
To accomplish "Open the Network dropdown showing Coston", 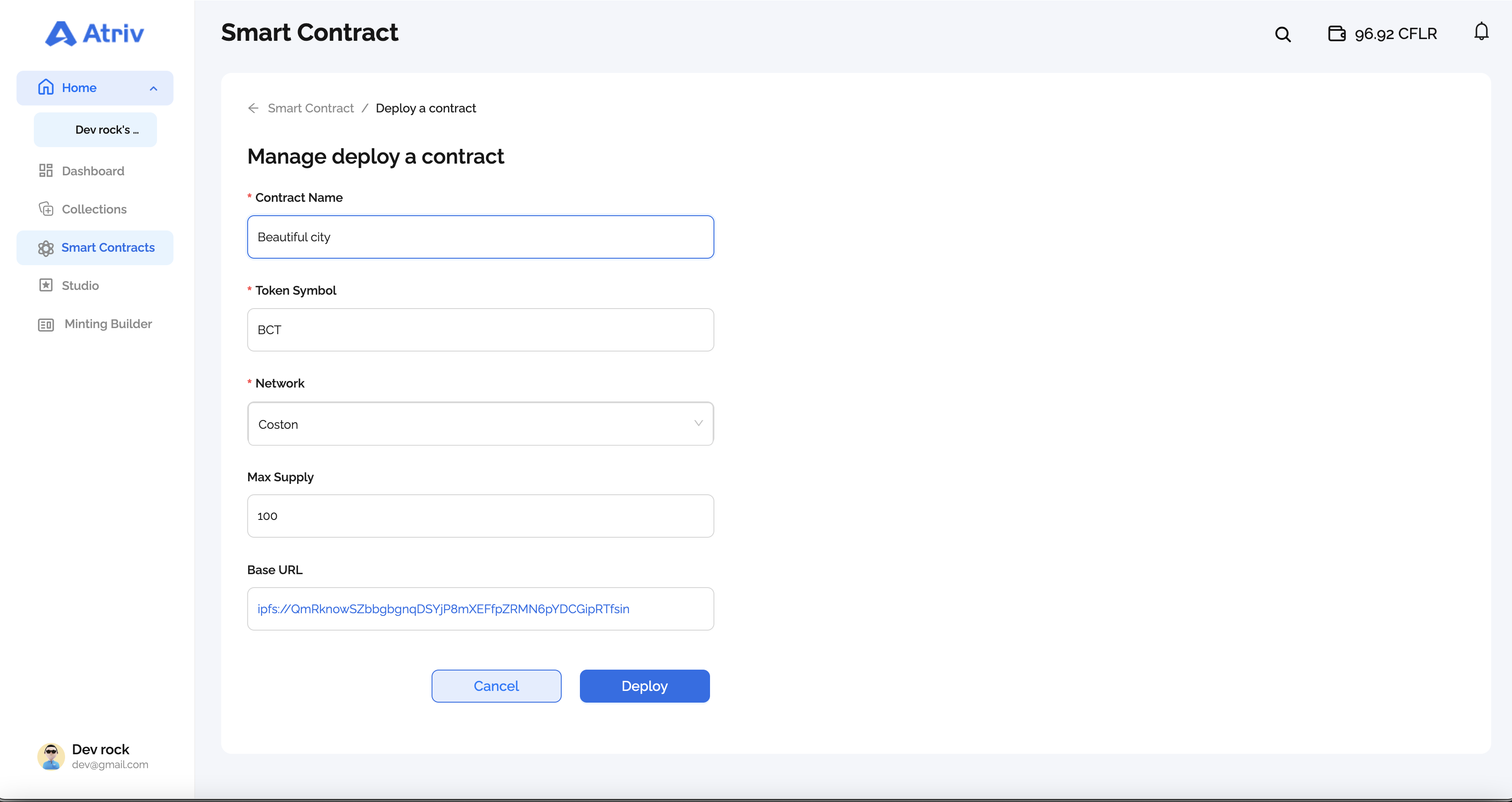I will pos(480,424).
